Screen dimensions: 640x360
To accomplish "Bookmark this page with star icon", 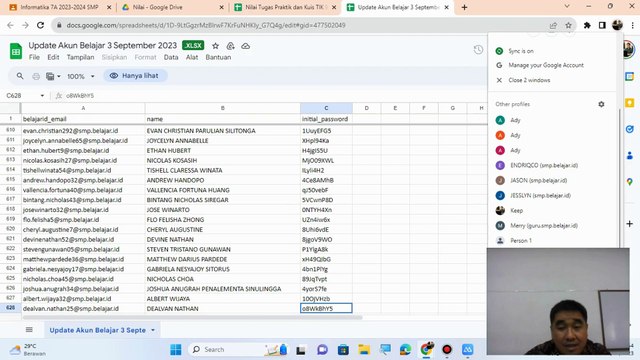I will 568,25.
